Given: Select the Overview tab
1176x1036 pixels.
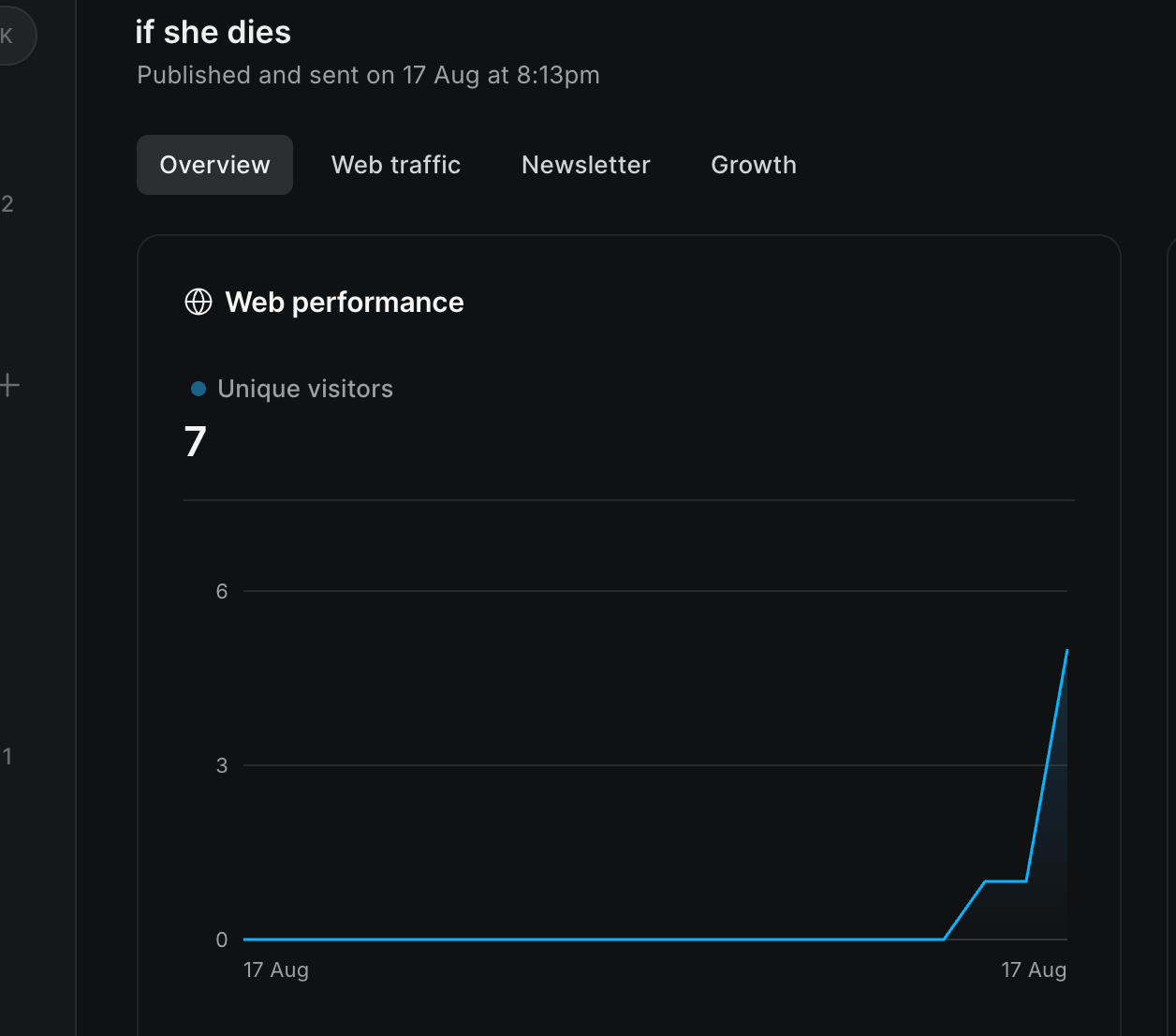Looking at the screenshot, I should click(x=214, y=165).
